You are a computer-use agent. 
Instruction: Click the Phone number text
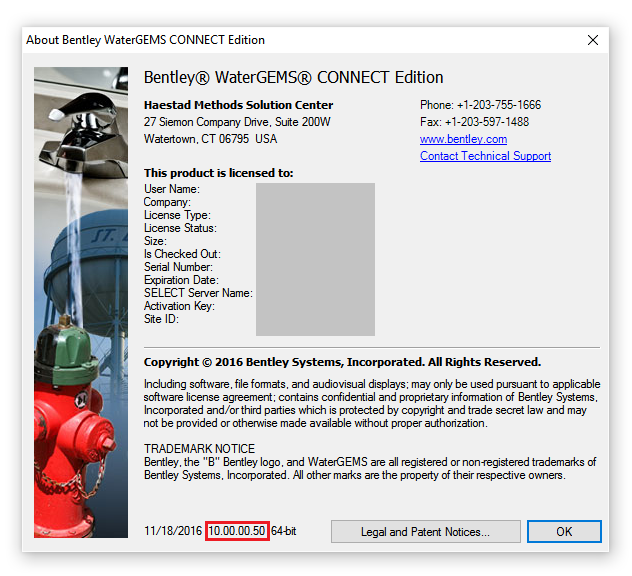click(x=480, y=105)
